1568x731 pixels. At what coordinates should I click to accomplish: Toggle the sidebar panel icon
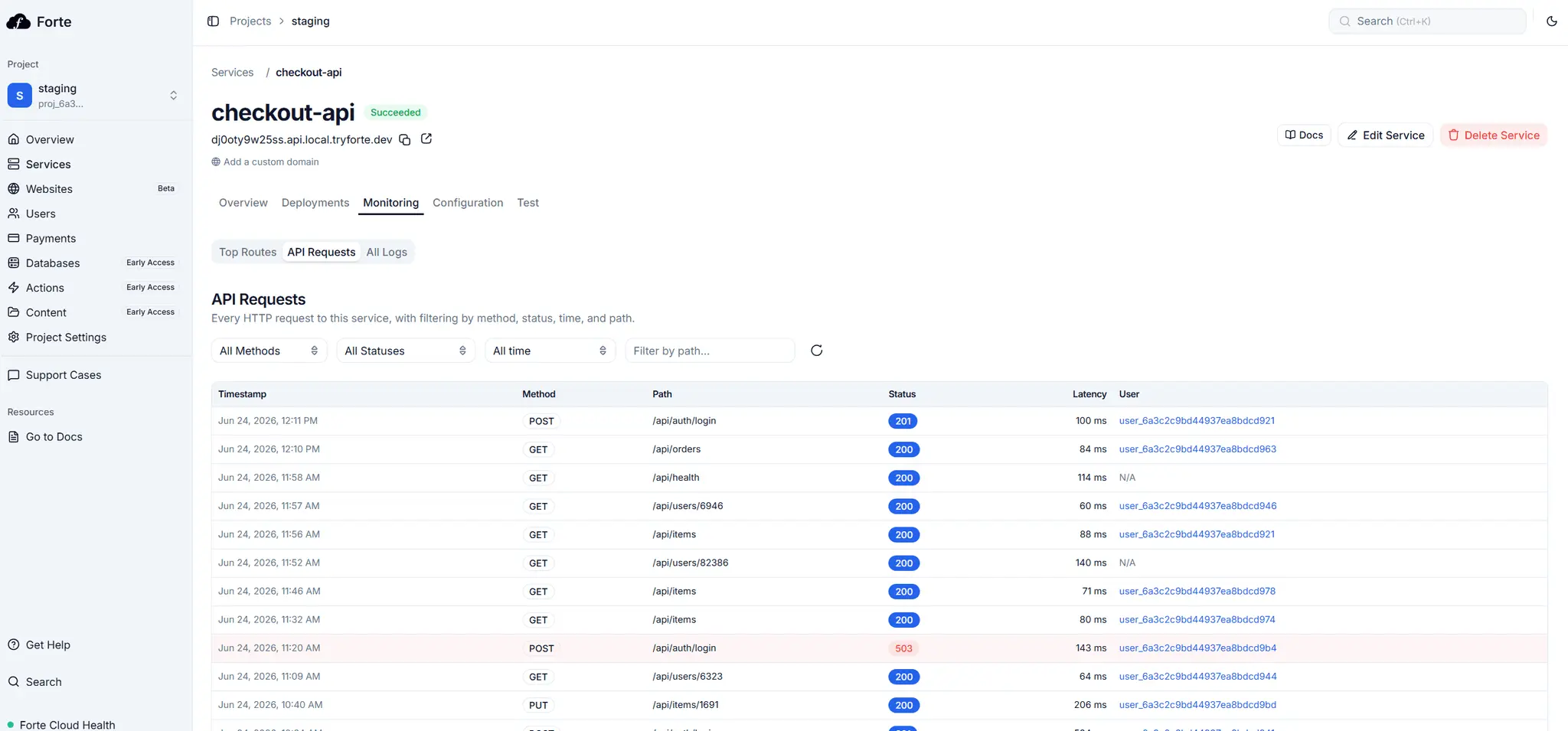tap(214, 21)
